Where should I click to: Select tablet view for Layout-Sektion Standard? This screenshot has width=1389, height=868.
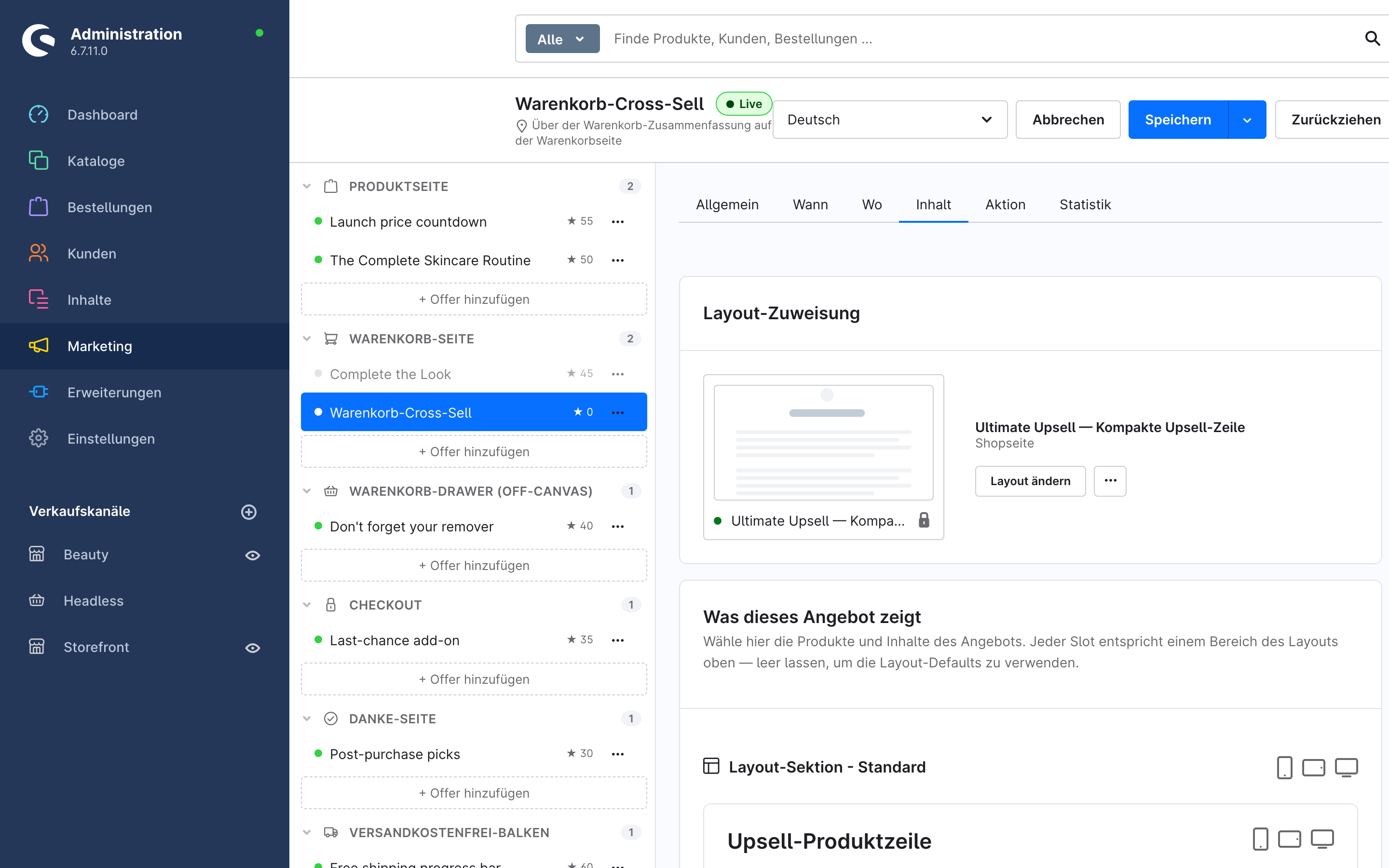pos(1313,767)
